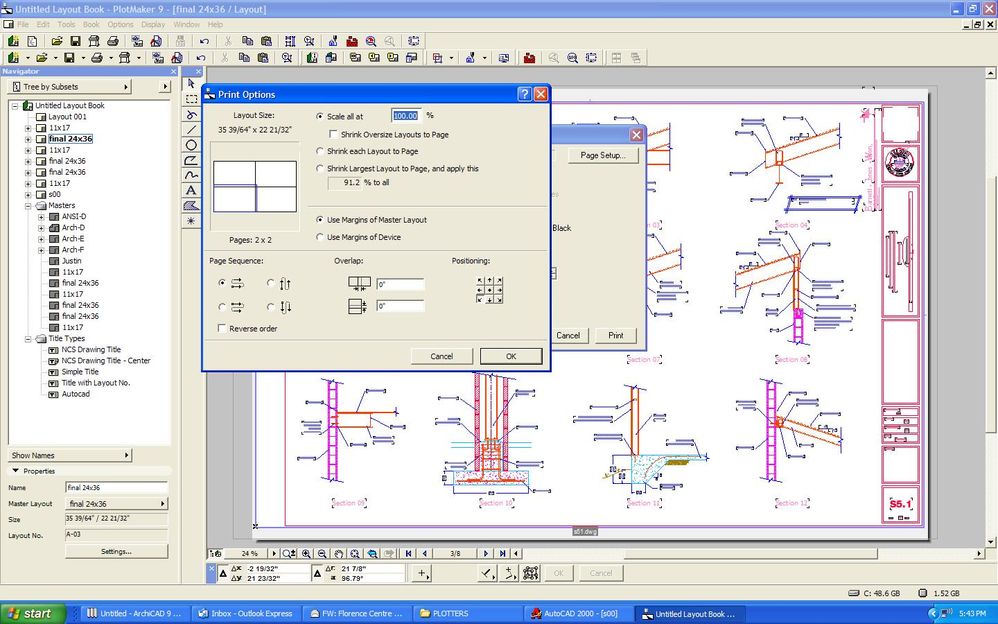The width and height of the screenshot is (998, 624).
Task: Click the Scale all at percentage field
Action: click(405, 116)
